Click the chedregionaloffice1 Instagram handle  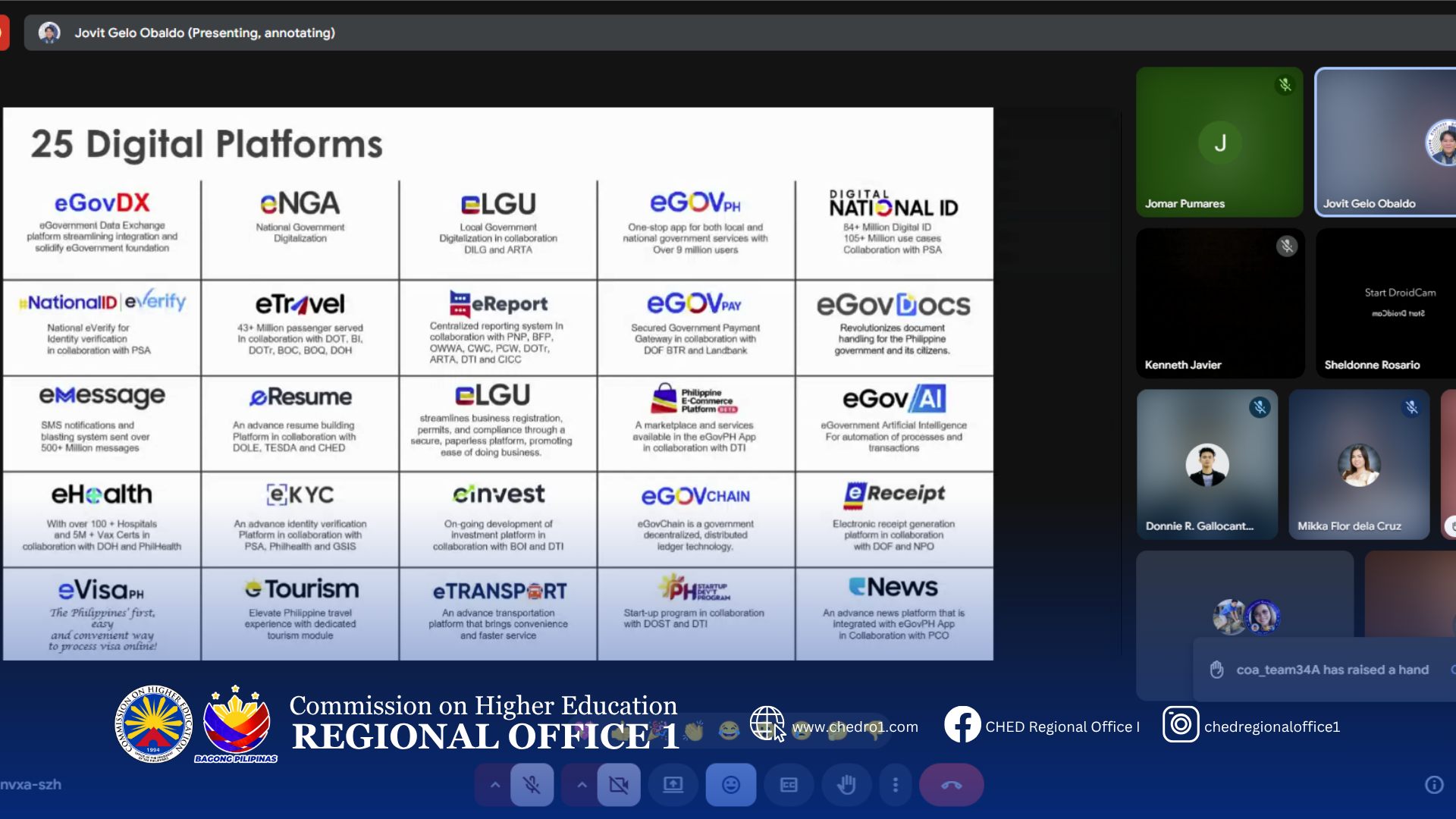click(x=1272, y=726)
